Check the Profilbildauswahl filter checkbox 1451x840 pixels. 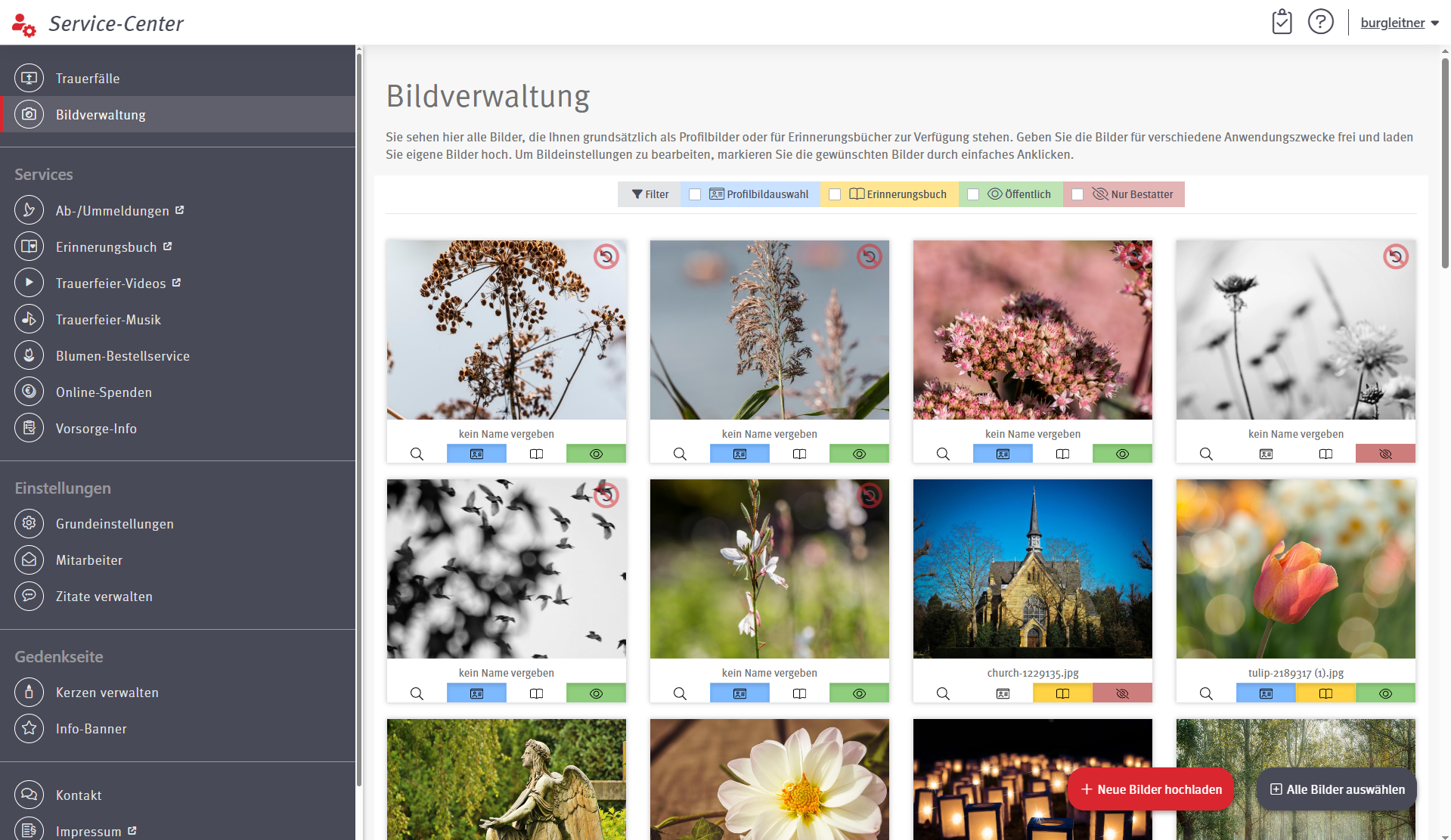point(695,194)
